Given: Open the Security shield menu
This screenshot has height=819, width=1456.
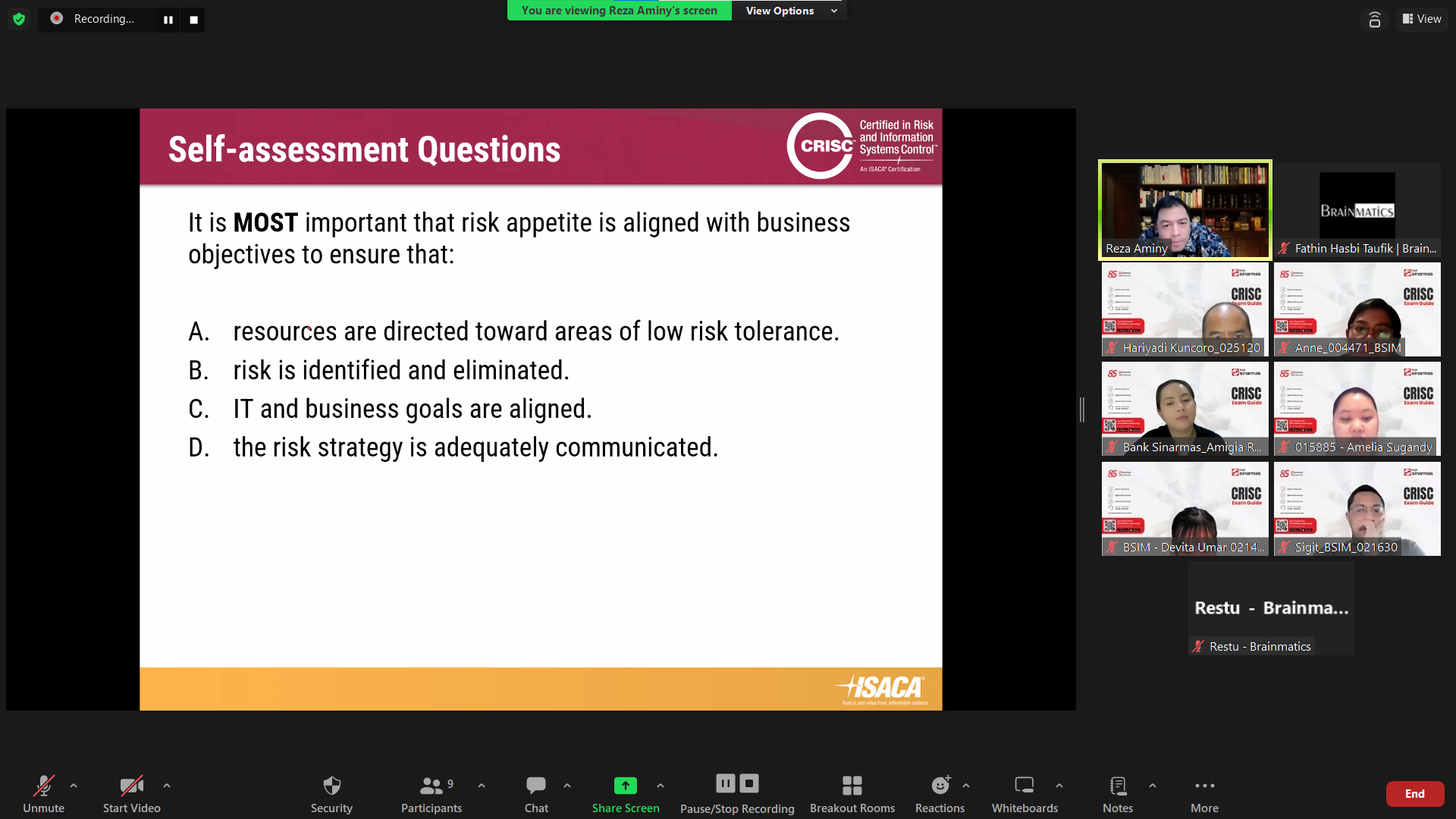Looking at the screenshot, I should tap(331, 792).
